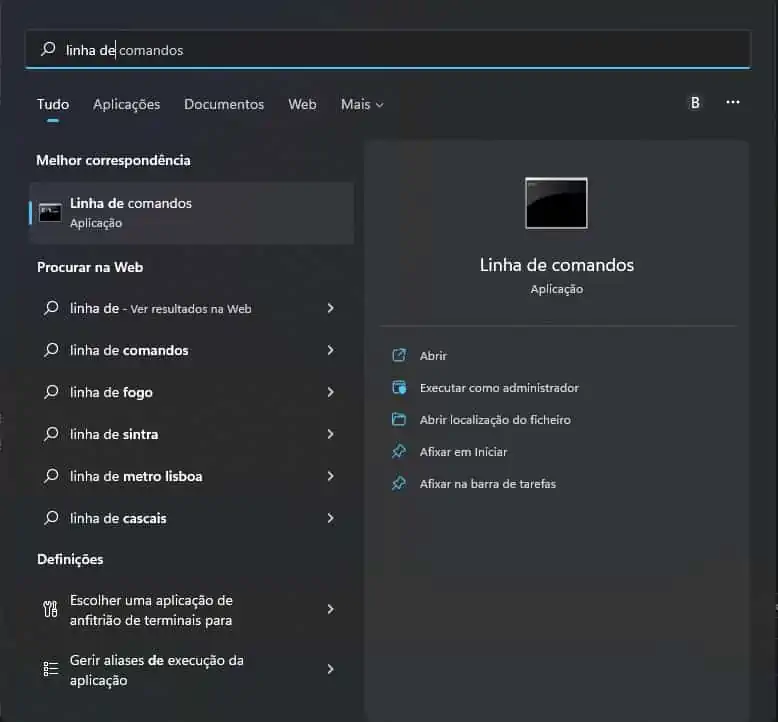Click pin icon beside Afixar em Iniciar
The image size is (778, 722).
point(399,452)
